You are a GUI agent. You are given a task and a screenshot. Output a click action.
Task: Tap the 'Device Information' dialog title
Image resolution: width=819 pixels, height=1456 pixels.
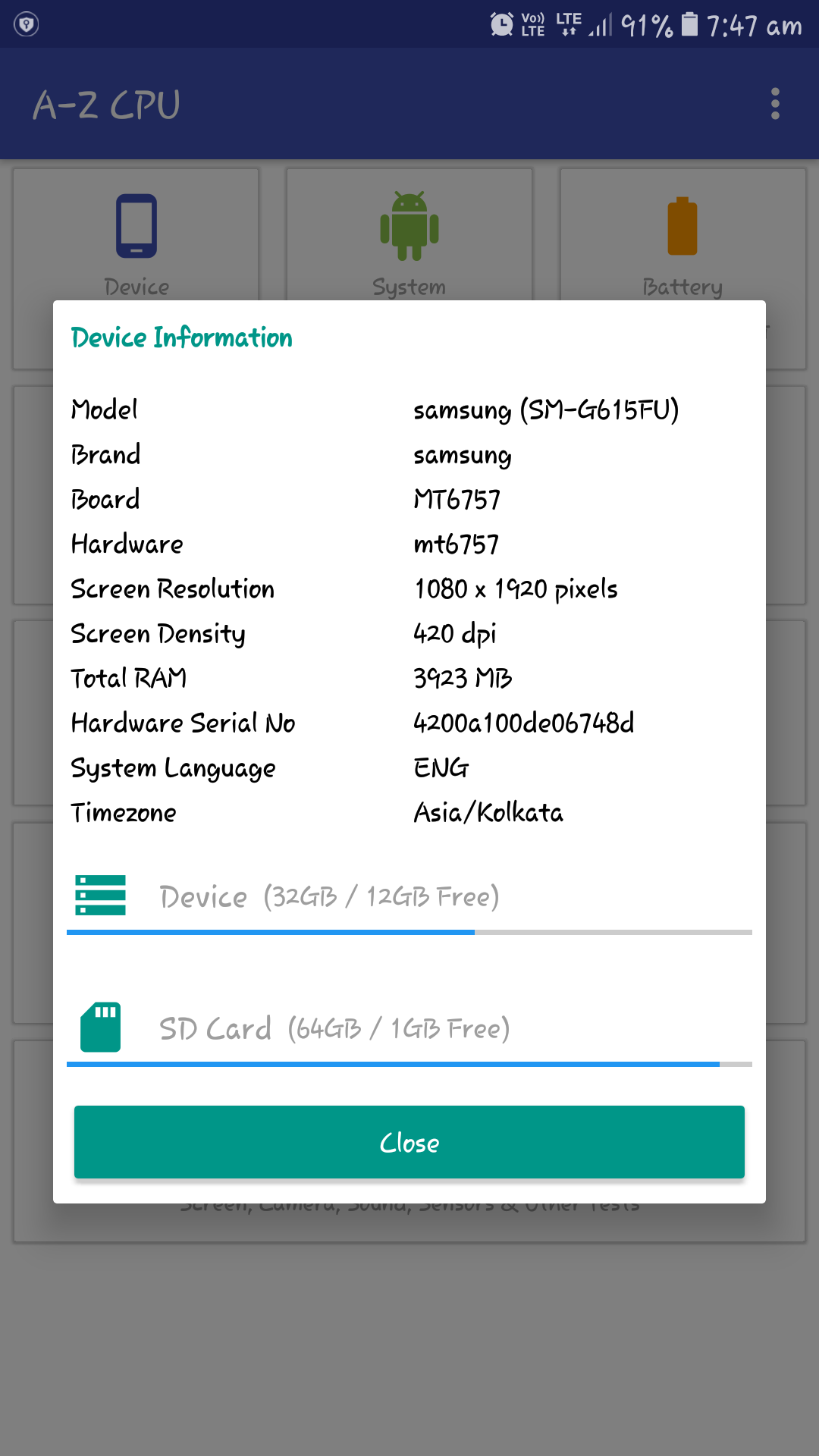(x=182, y=337)
